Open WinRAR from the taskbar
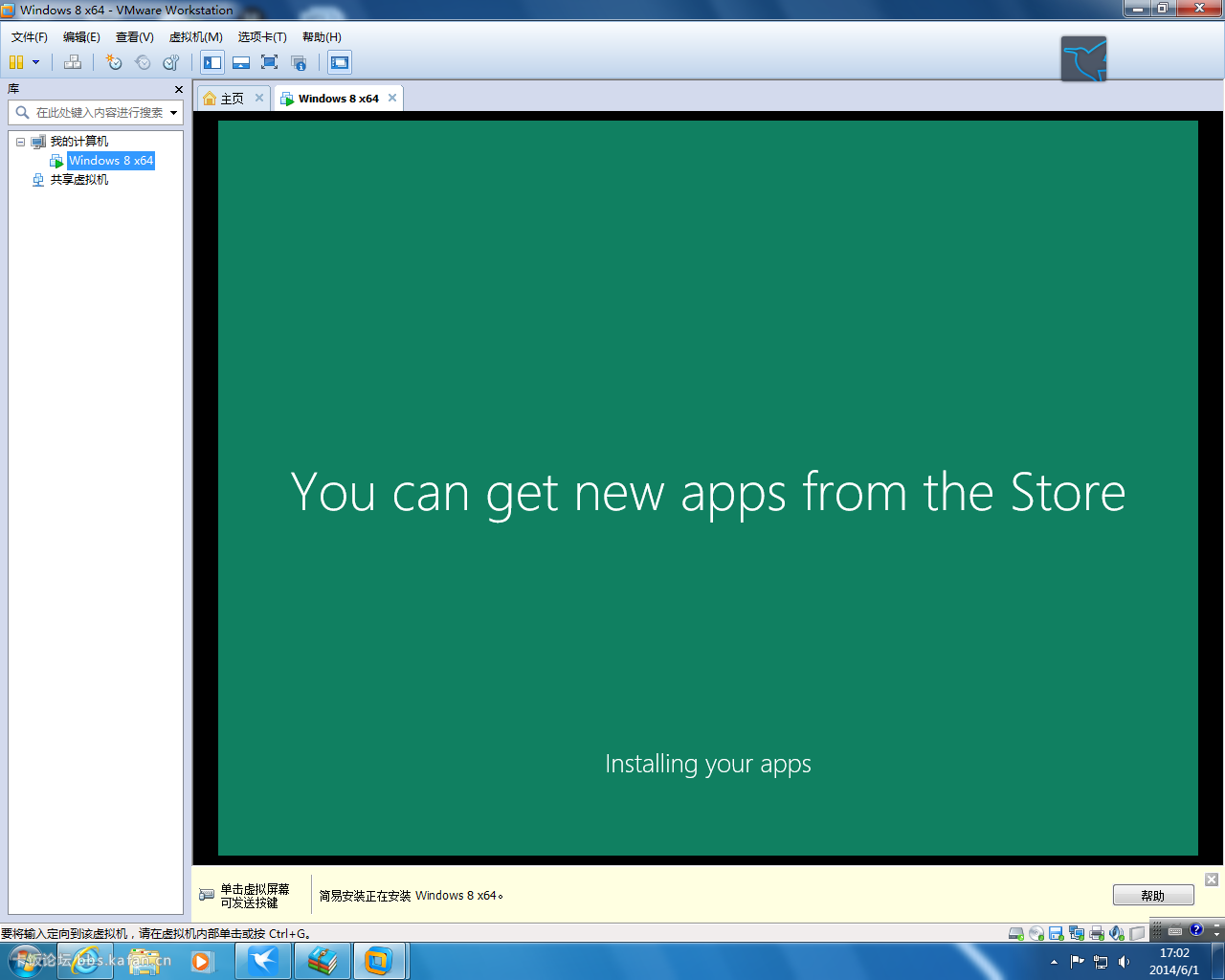The width and height of the screenshot is (1225, 980). [x=323, y=961]
